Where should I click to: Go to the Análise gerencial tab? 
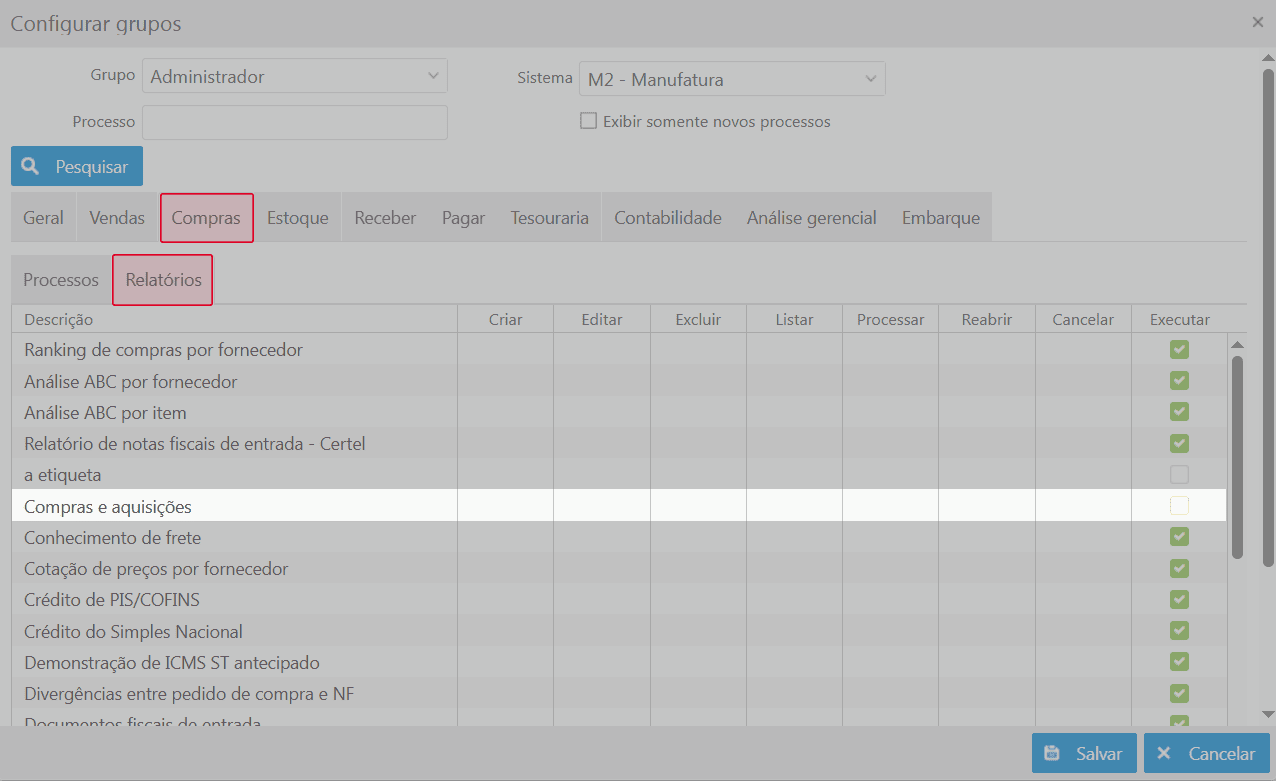[x=811, y=218]
